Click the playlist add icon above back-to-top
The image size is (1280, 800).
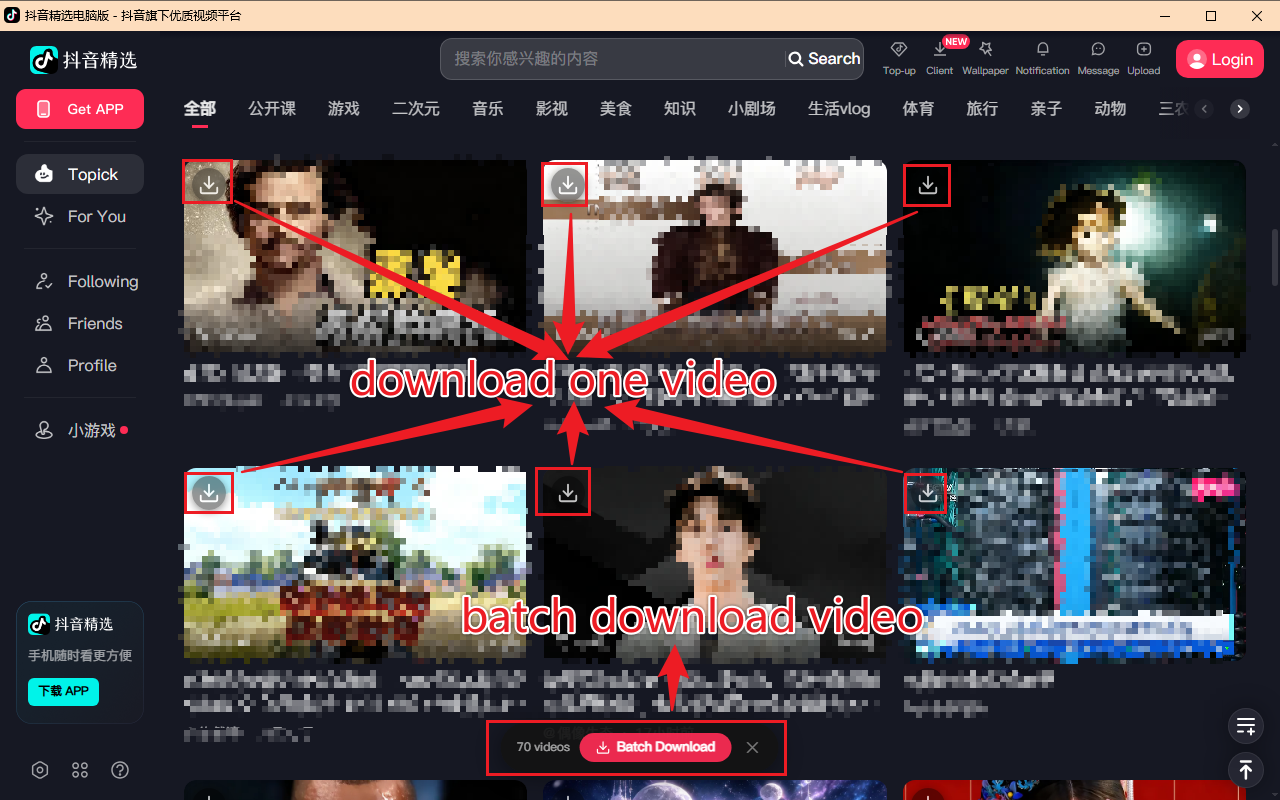point(1245,726)
